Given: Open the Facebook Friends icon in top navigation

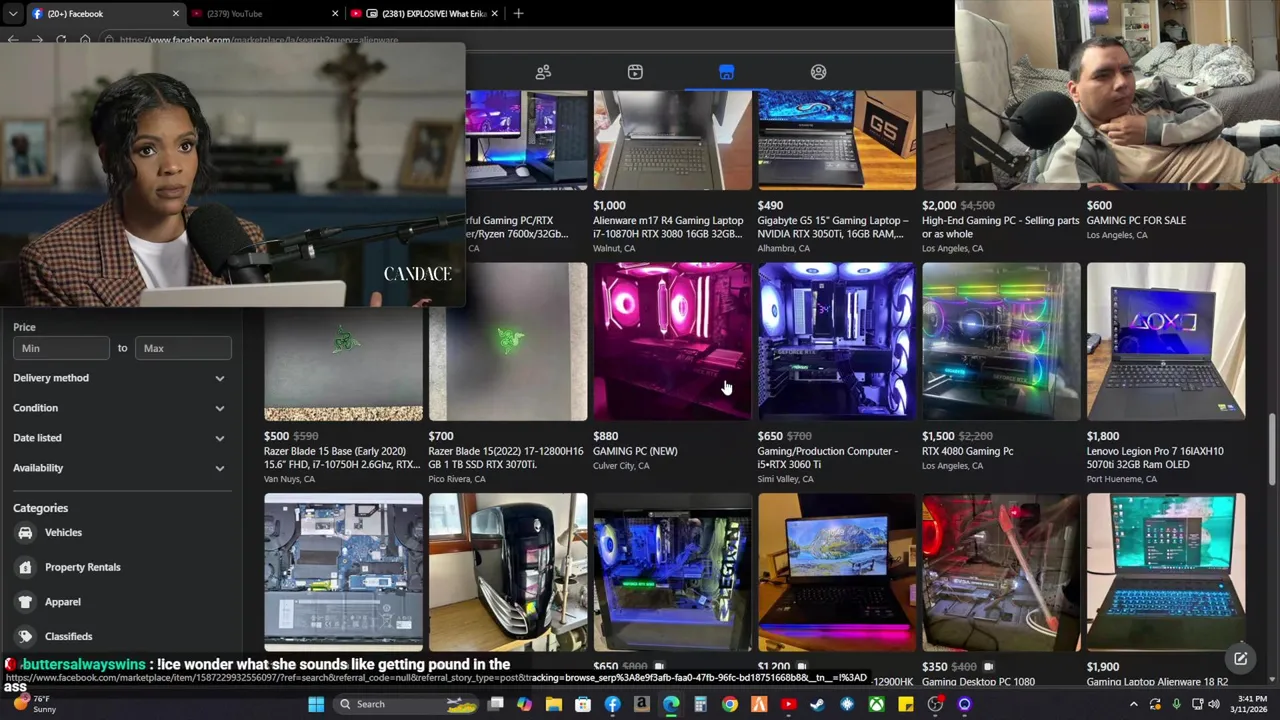Looking at the screenshot, I should (543, 72).
